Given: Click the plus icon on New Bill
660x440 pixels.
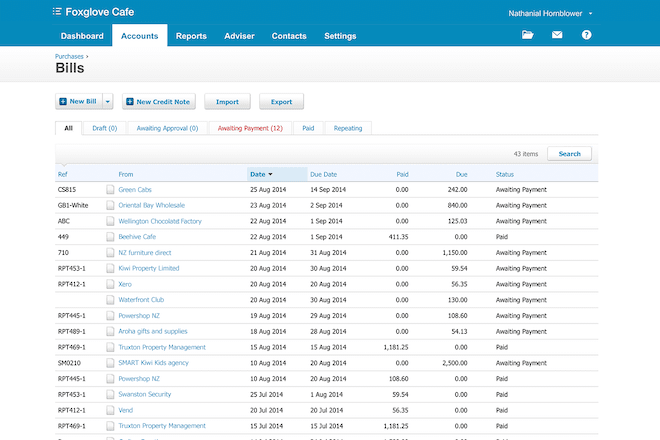Looking at the screenshot, I should tap(63, 101).
